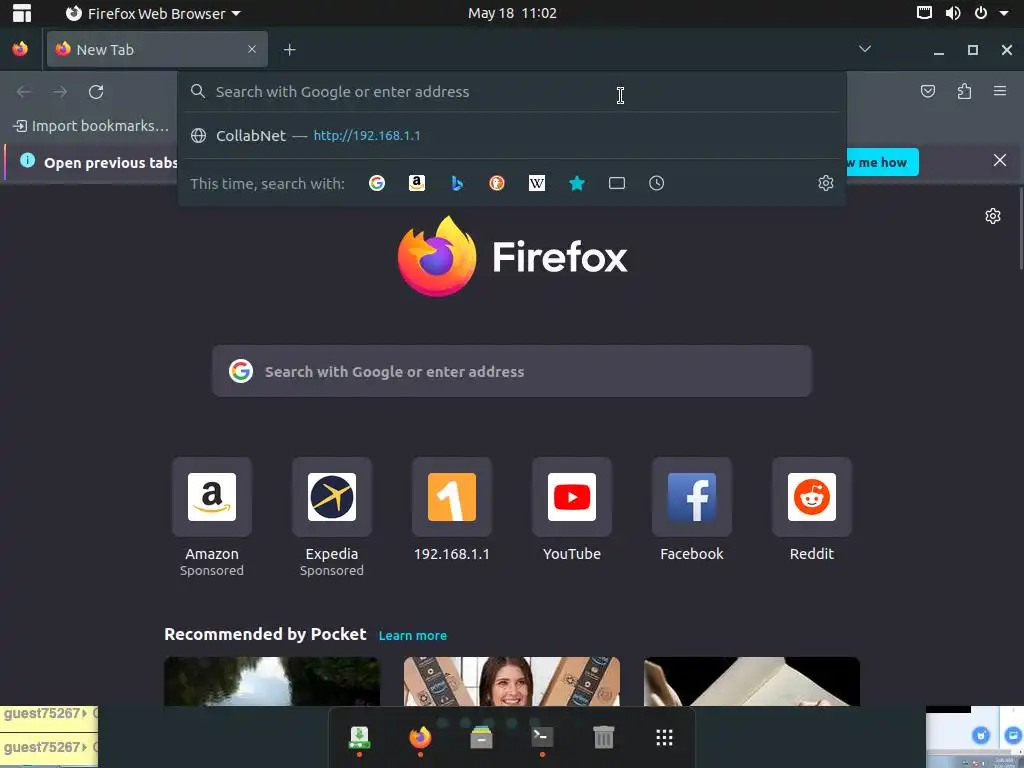Click Learn more link next to Pocket
Screen dimensions: 1024x768
point(413,635)
